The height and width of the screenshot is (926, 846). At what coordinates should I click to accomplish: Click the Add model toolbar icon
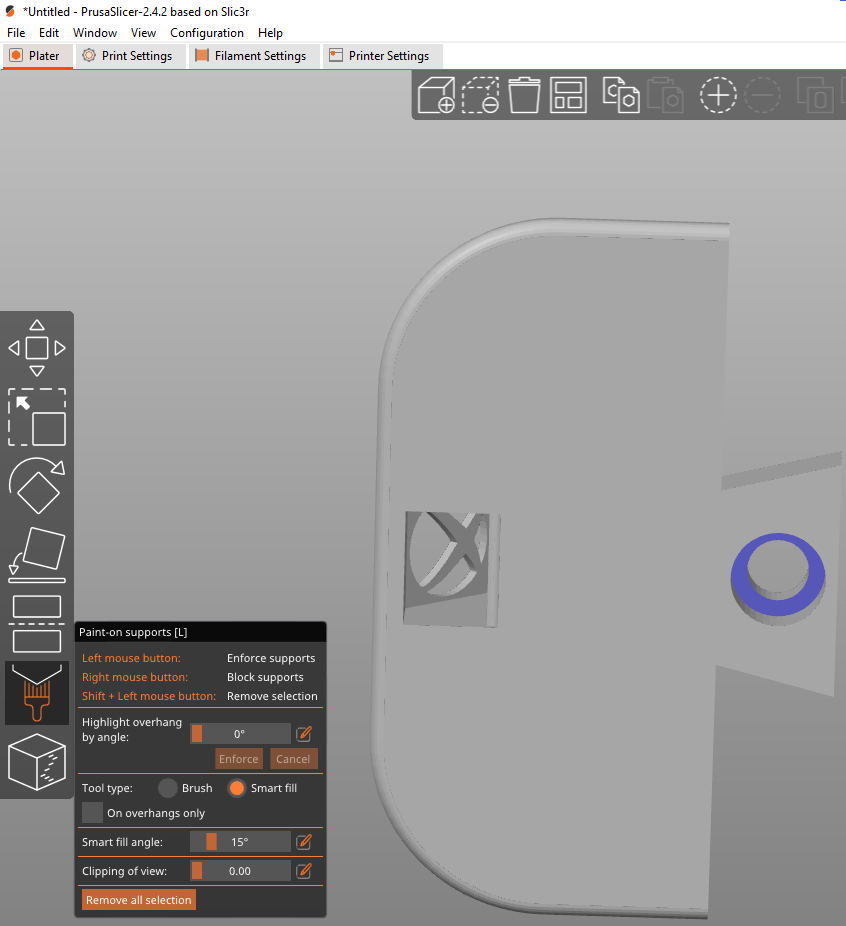point(436,94)
